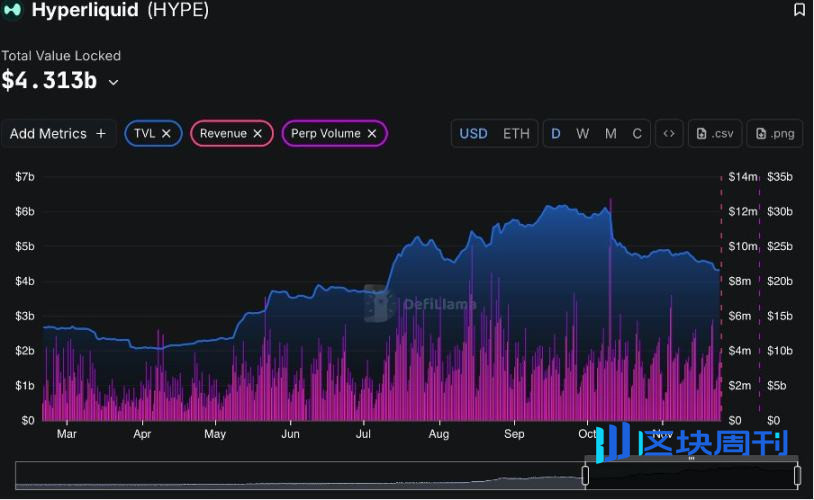
Task: Click the DefiLlama watermark in chart
Action: coord(420,304)
